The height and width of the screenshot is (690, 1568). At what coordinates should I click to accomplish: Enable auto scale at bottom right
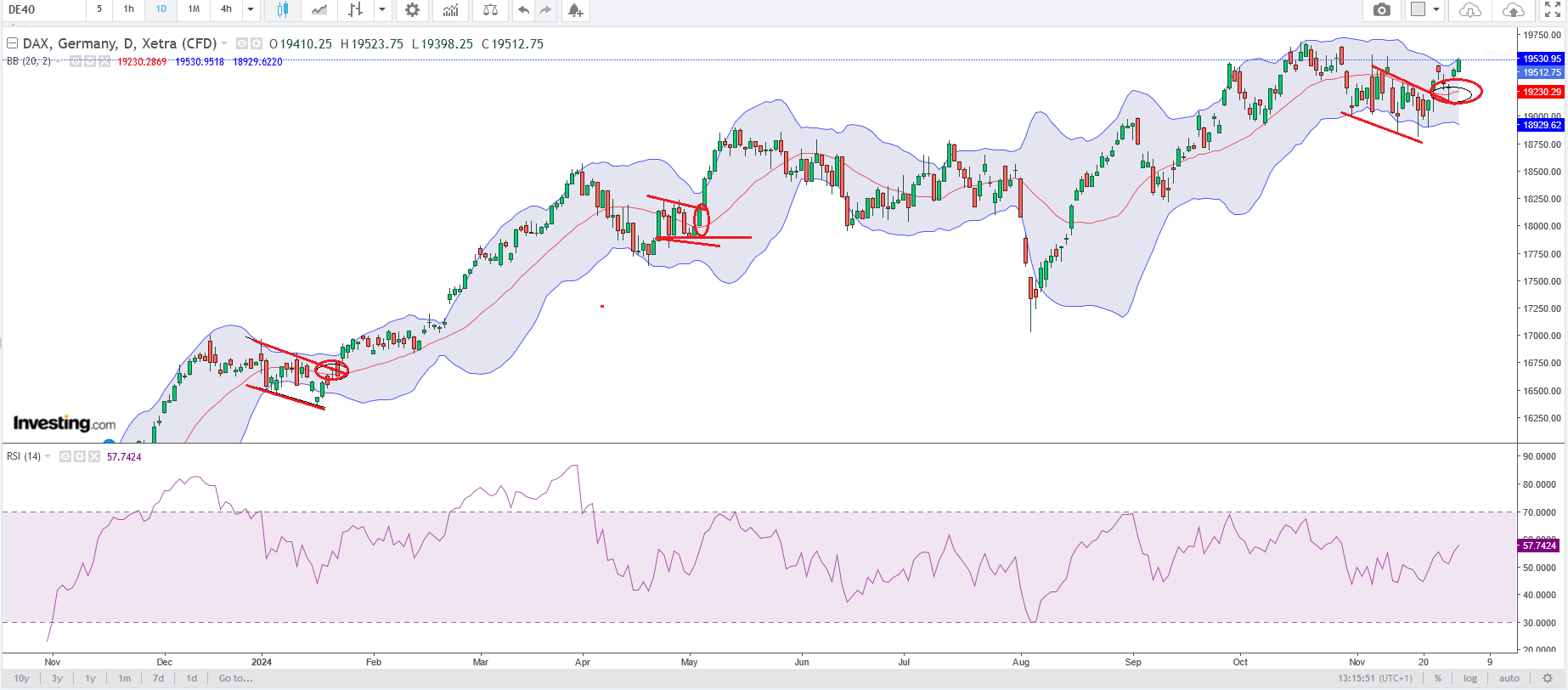tap(1509, 678)
